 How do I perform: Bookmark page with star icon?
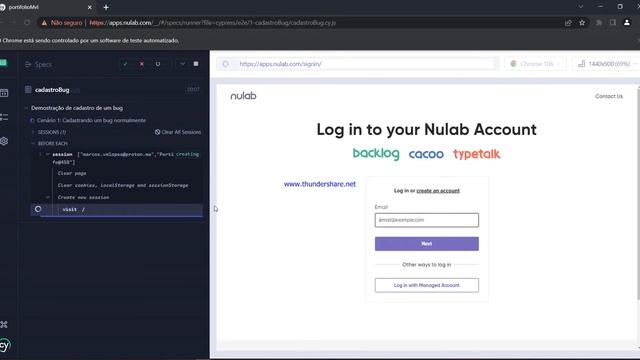[x=582, y=23]
